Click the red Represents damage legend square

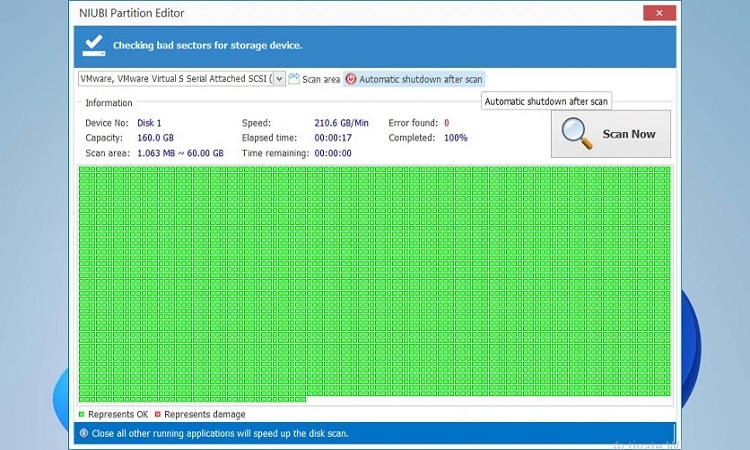(158, 414)
